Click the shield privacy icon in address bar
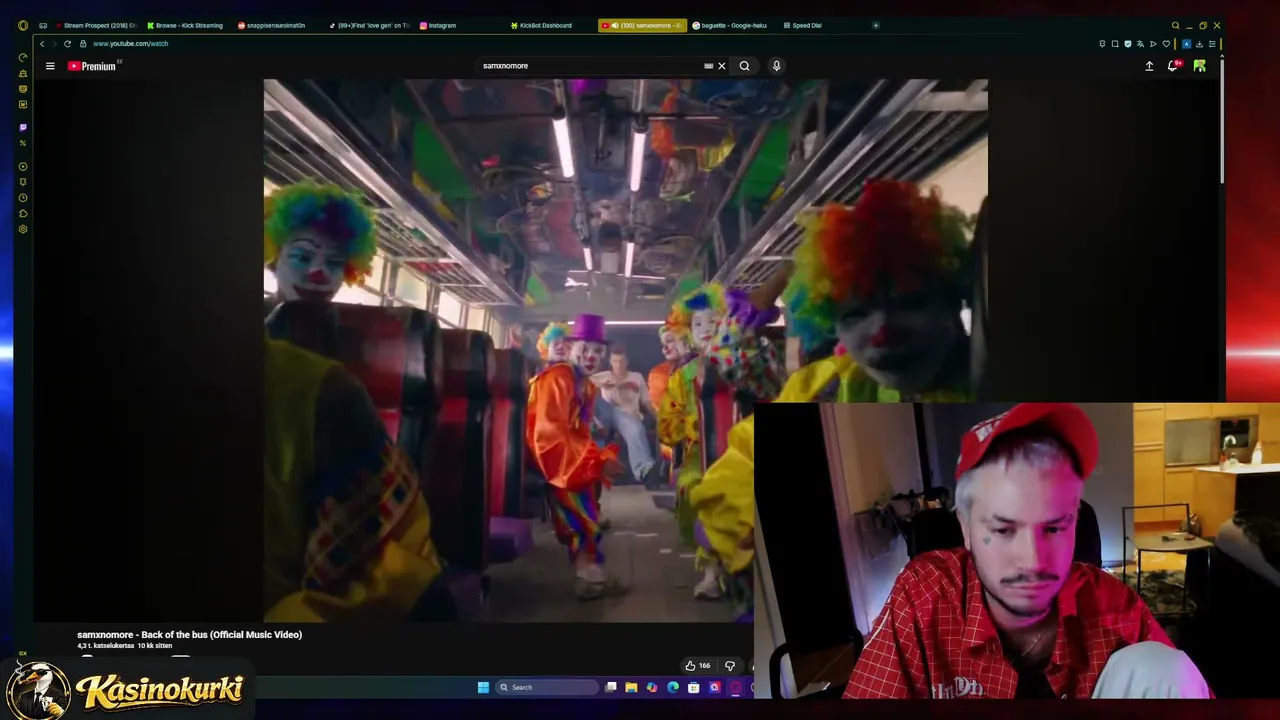 click(x=1128, y=44)
